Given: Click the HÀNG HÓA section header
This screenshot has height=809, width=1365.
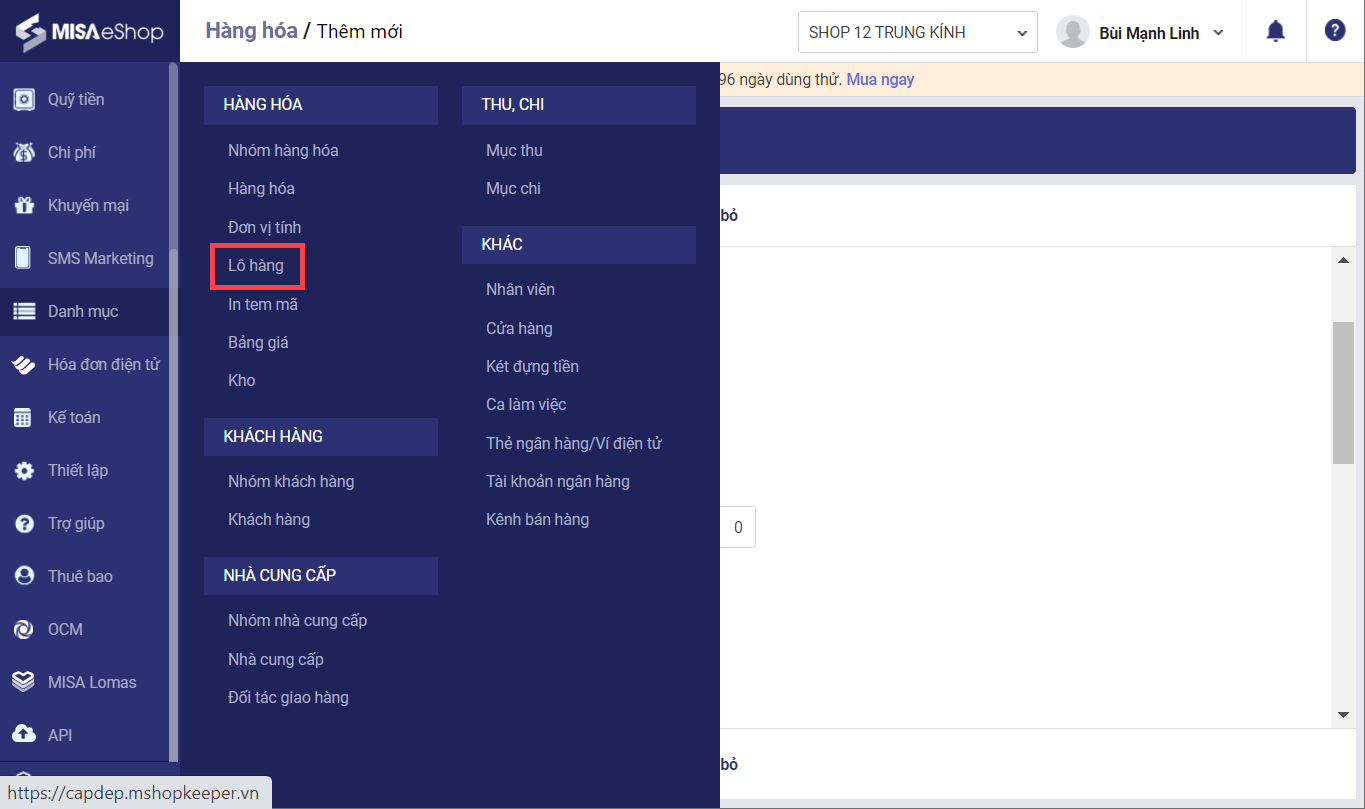Looking at the screenshot, I should (321, 105).
